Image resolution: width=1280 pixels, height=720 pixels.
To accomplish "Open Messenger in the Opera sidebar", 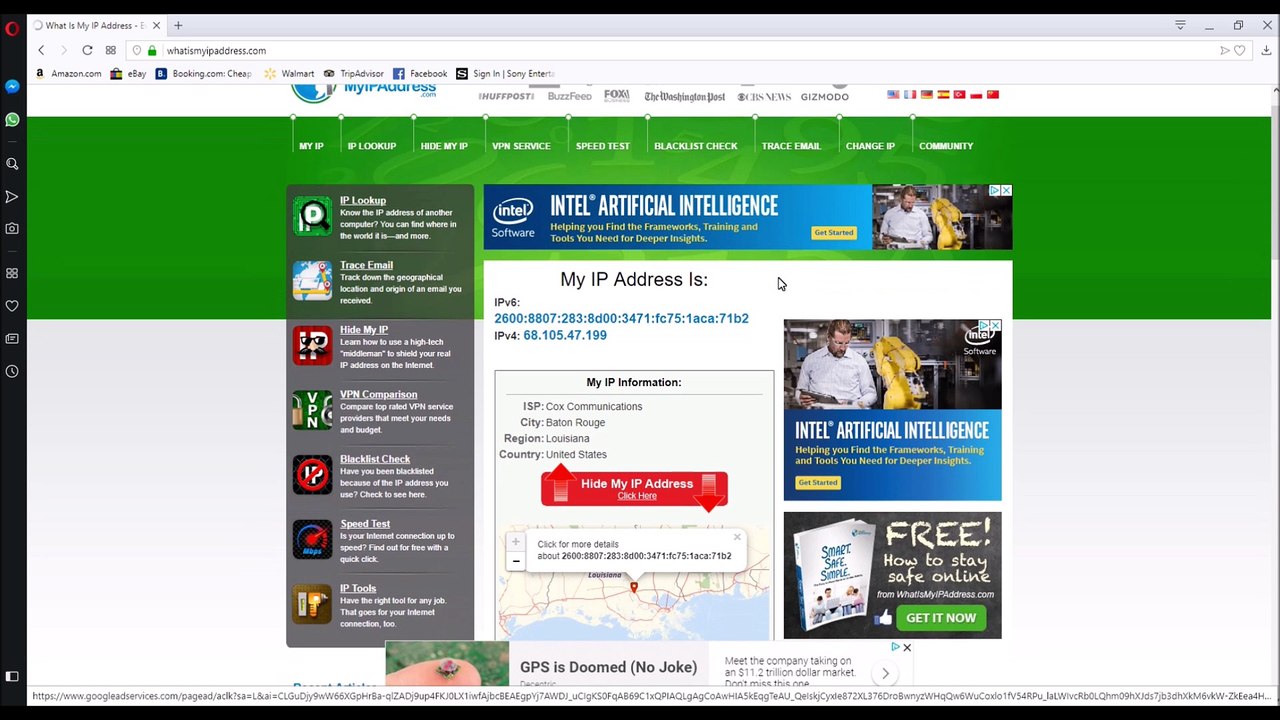I will (x=12, y=87).
